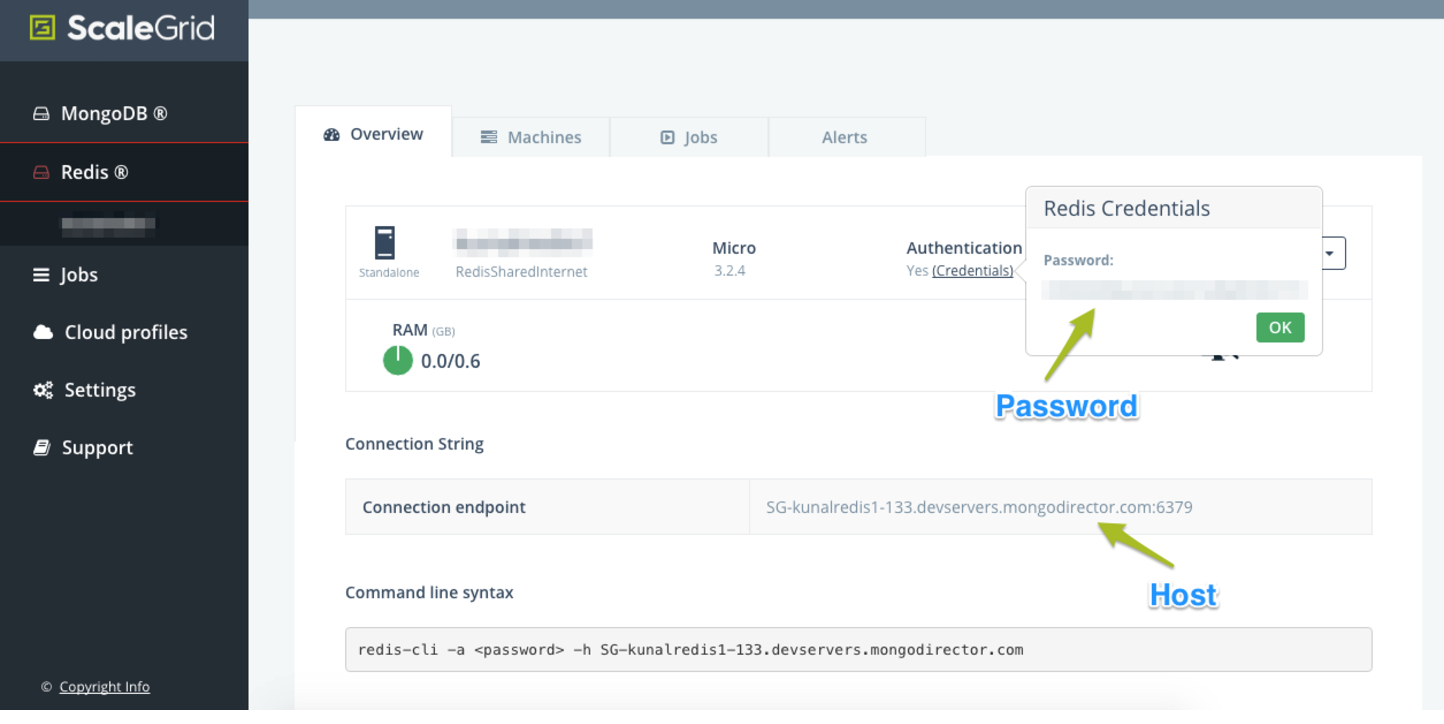Click the Redis database icon in sidebar
The image size is (1444, 724).
(x=41, y=173)
